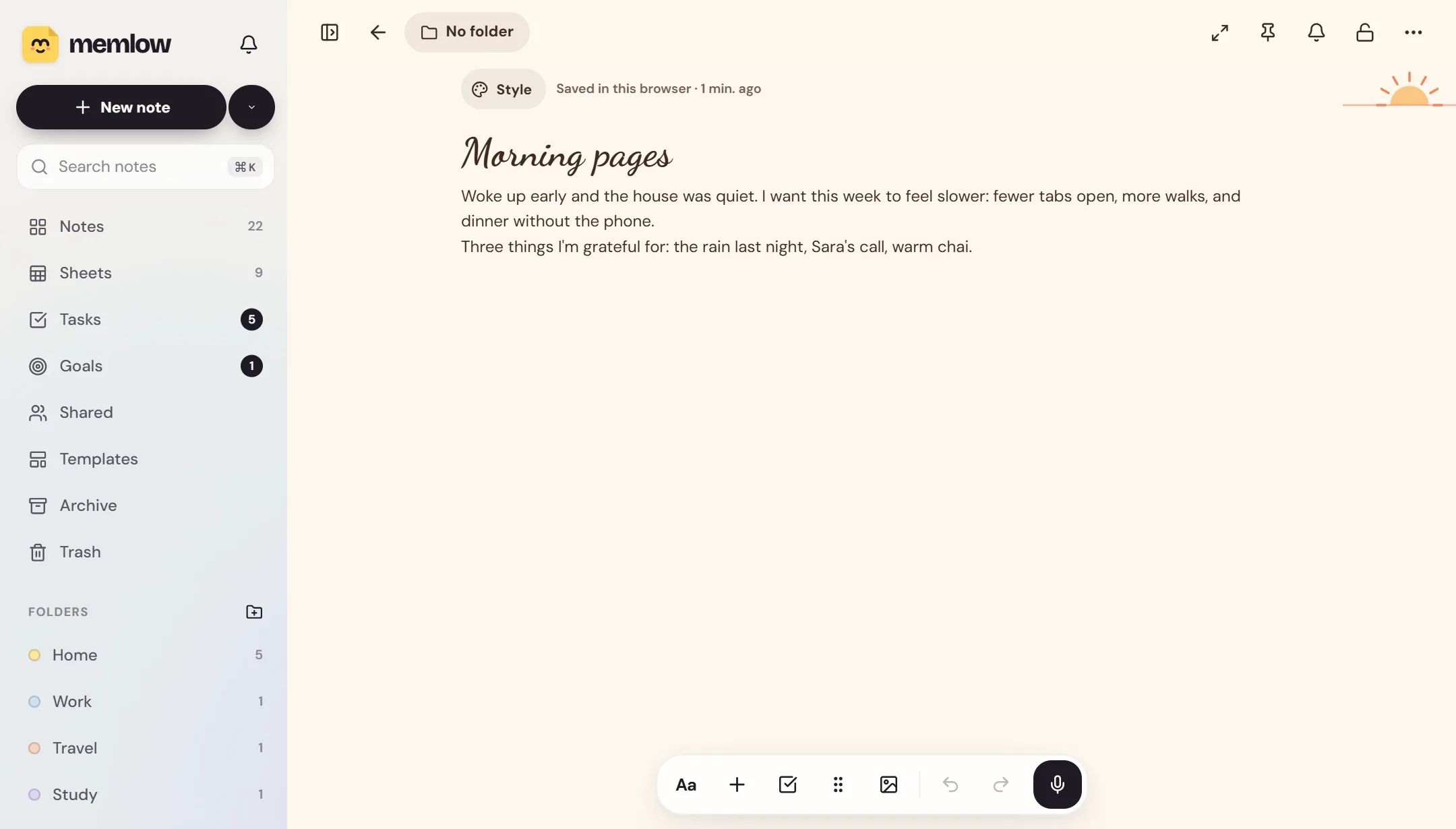
Task: Click the Saved in this browser status
Action: coord(659,89)
